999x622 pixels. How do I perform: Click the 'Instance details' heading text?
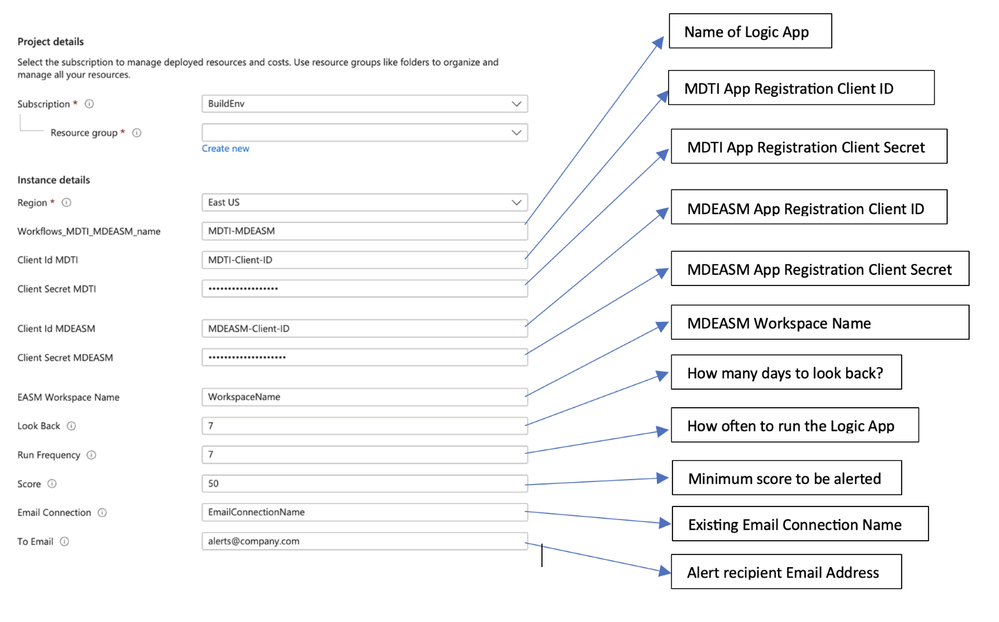tap(54, 180)
